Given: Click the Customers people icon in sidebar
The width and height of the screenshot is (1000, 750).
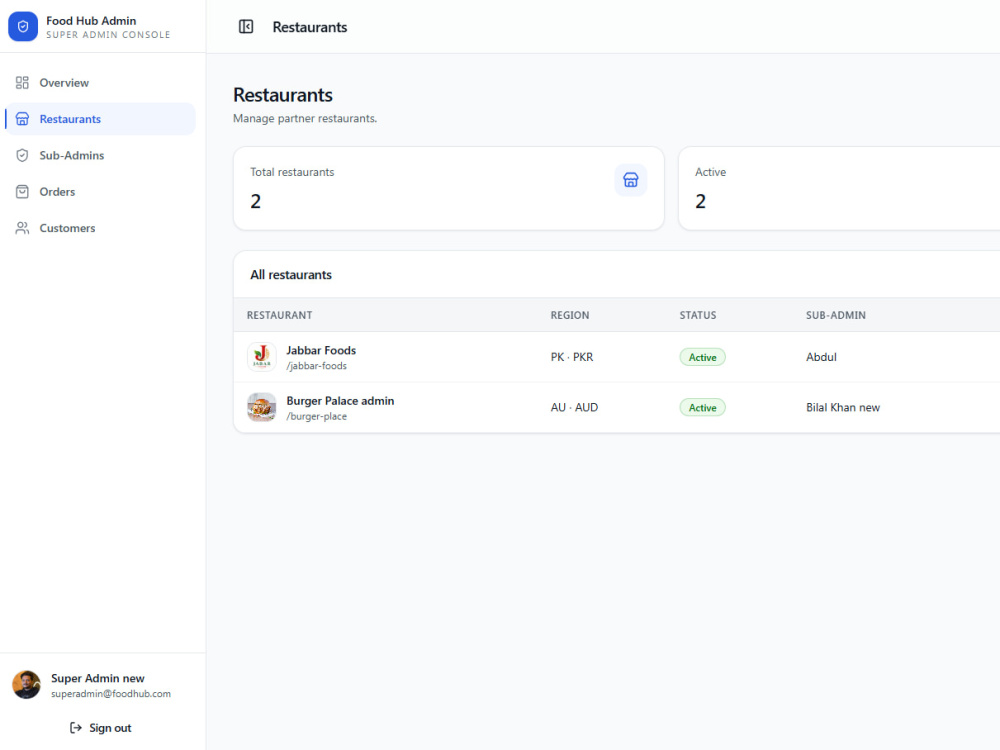Looking at the screenshot, I should click(x=22, y=228).
